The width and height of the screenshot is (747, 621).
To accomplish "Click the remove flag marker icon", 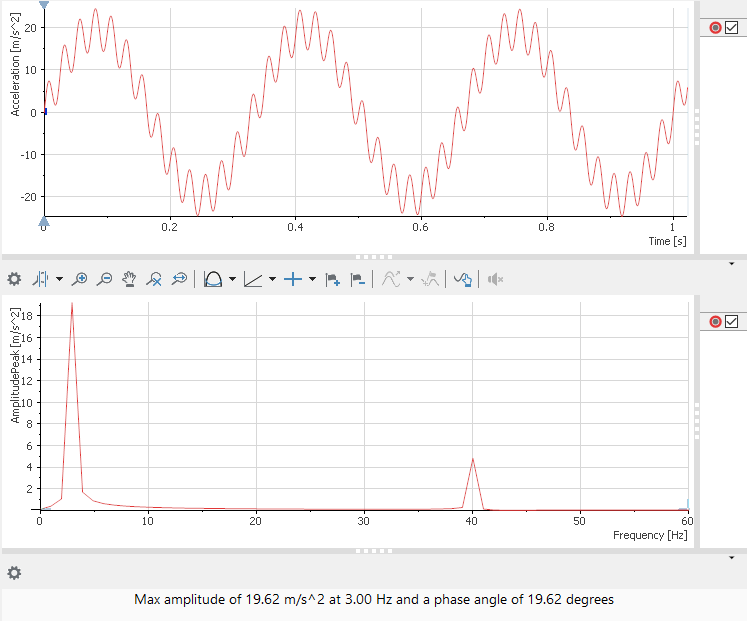I will 357,279.
